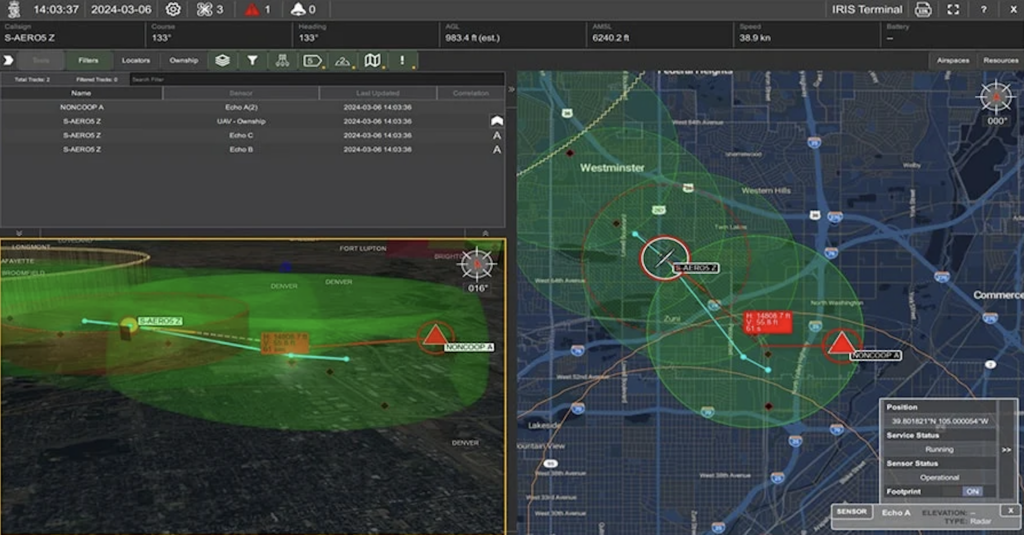Select the S-AERO5 Z ownship circle on the map
The image size is (1024, 535).
coord(665,259)
